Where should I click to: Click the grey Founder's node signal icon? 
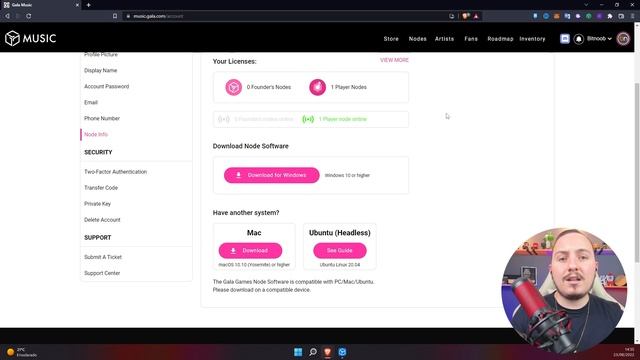coord(224,119)
